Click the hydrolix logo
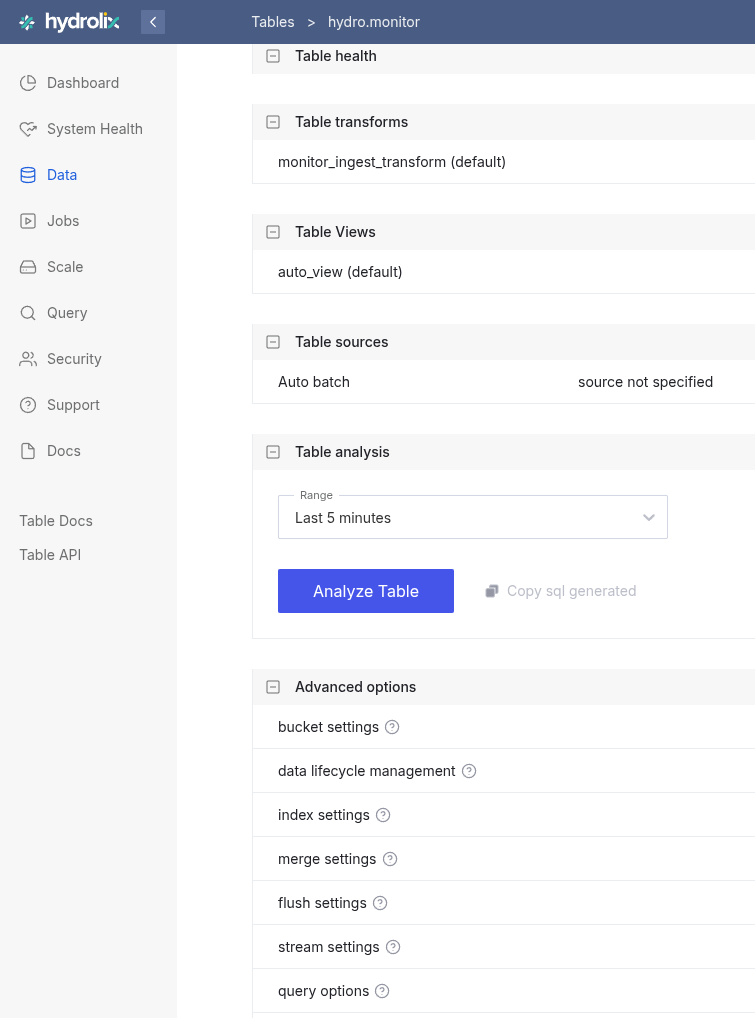The height and width of the screenshot is (1018, 755). coord(67,21)
